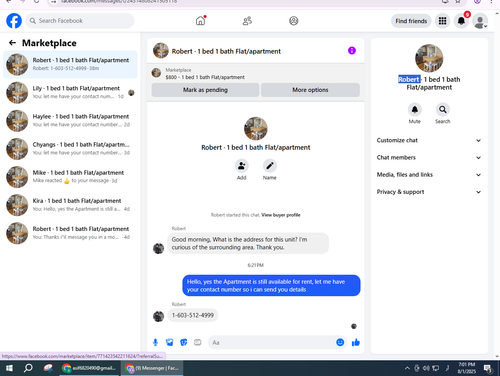Mute the conversation via bell icon
The height and width of the screenshot is (376, 500).
415,109
